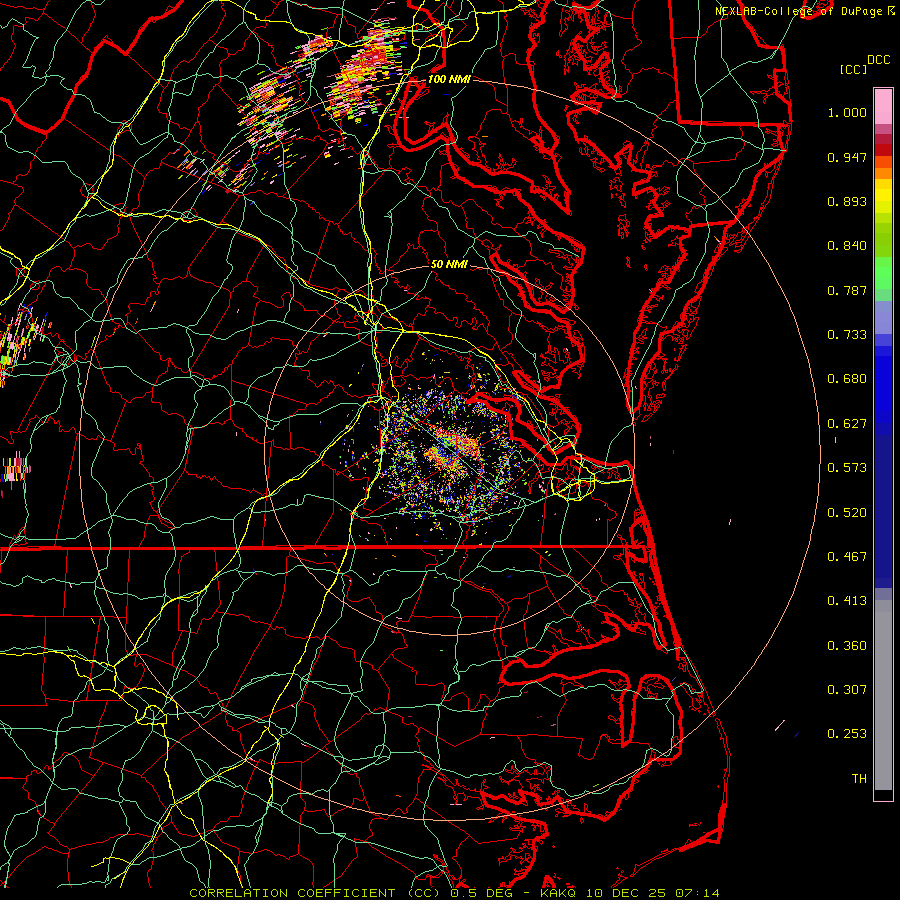The image size is (900, 900).
Task: Click the 1.000 value on color scale
Action: [847, 112]
